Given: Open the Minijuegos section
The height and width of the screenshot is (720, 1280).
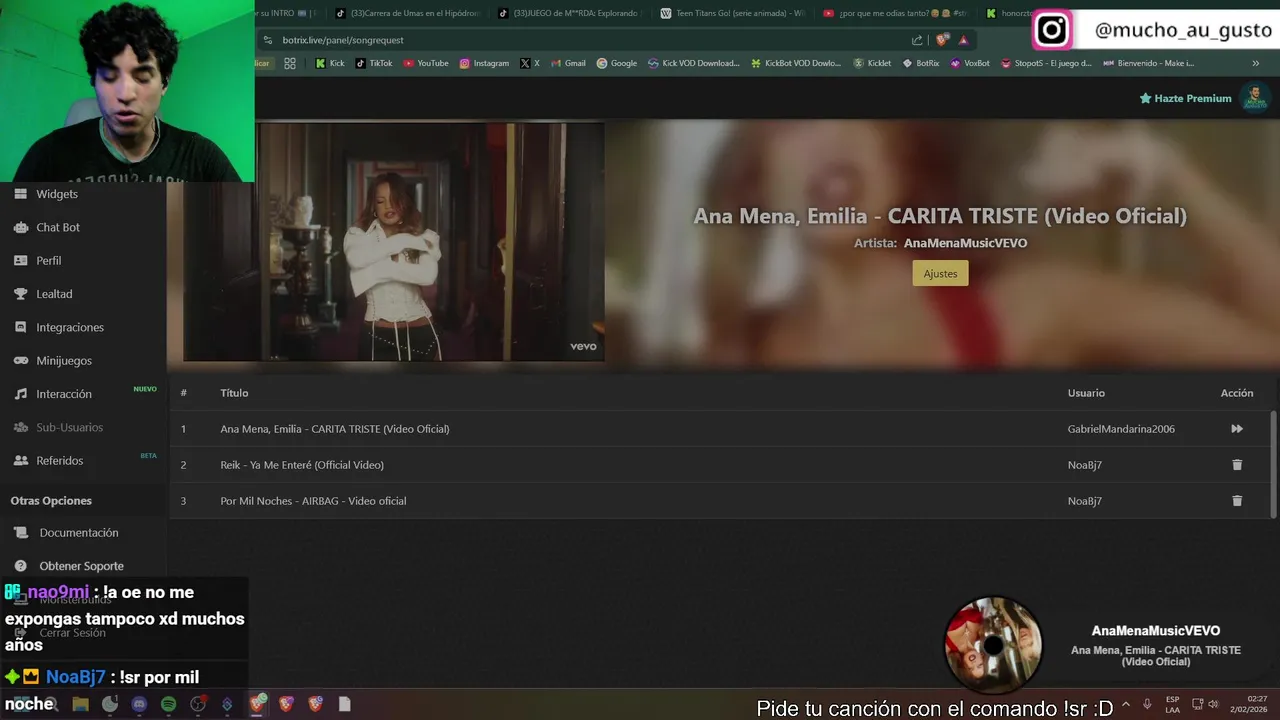Looking at the screenshot, I should pyautogui.click(x=64, y=361).
